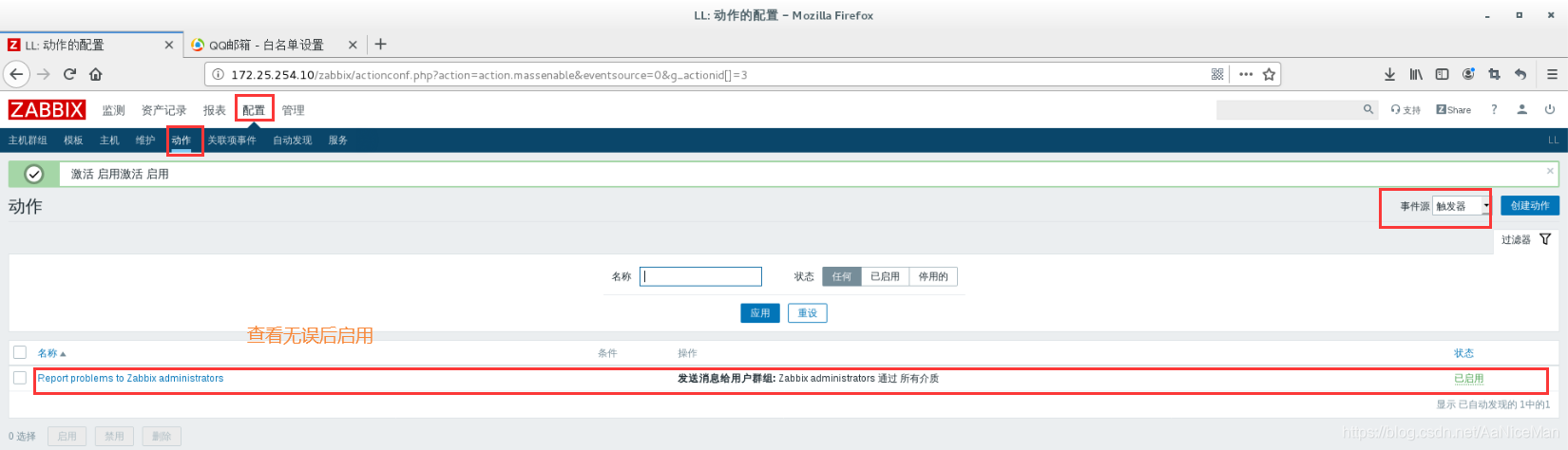Close the LL: 动作的配置 tab
Image resolution: width=1568 pixels, height=450 pixels.
(x=169, y=45)
